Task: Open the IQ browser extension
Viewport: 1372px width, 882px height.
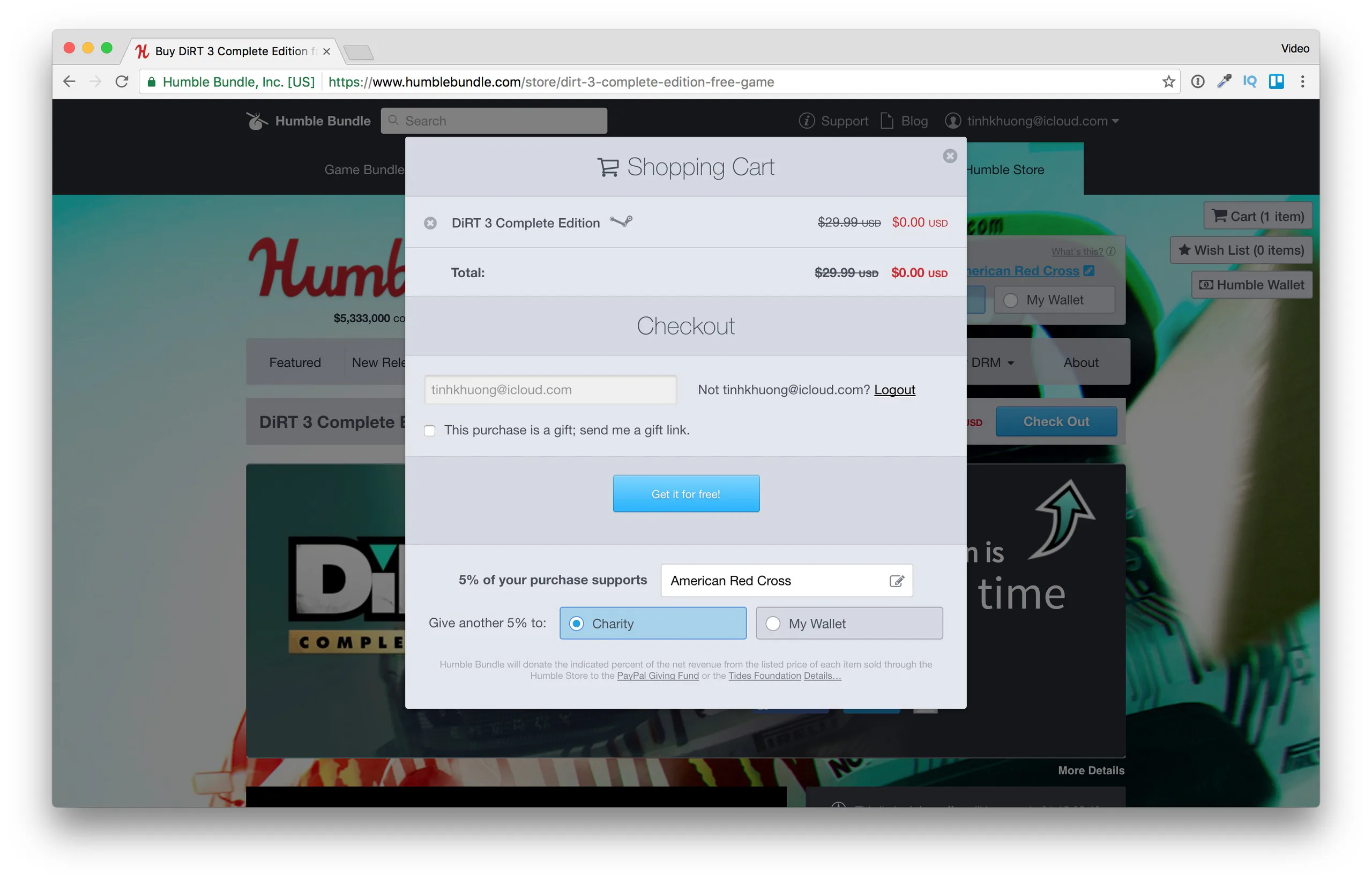Action: coord(1249,82)
